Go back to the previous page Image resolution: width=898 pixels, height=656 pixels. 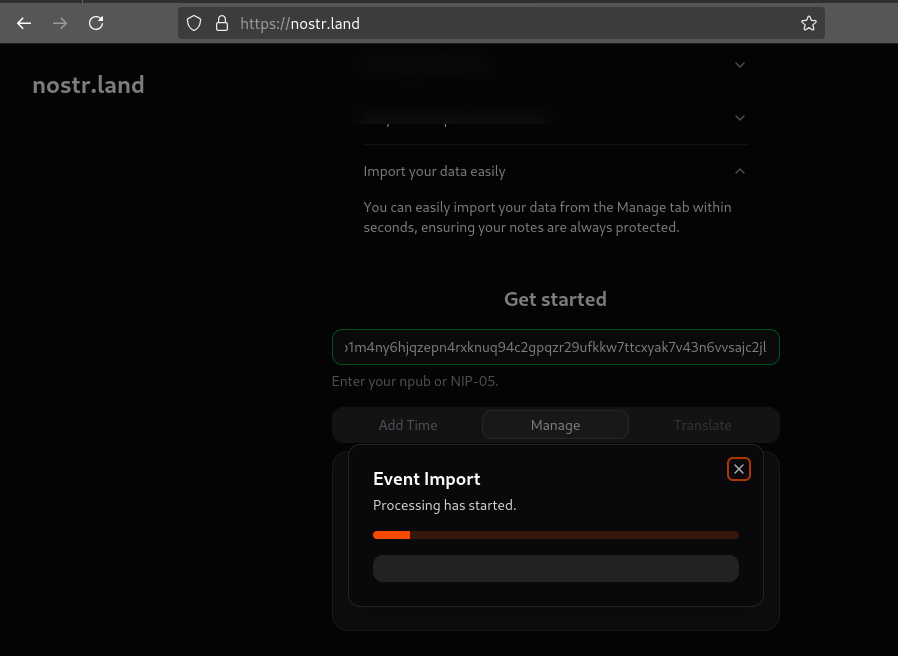click(x=24, y=23)
